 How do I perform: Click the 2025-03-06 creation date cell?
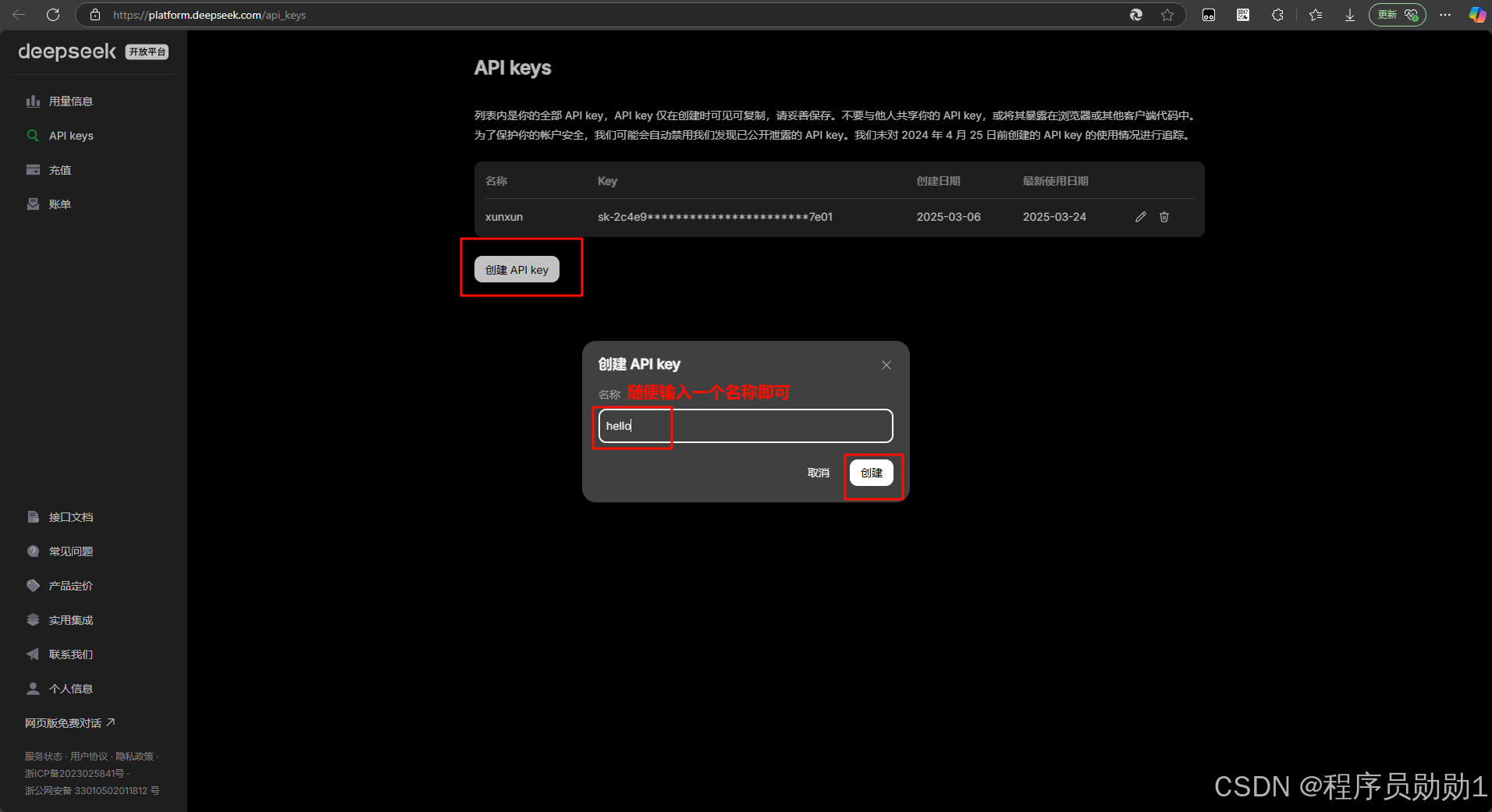click(x=948, y=217)
